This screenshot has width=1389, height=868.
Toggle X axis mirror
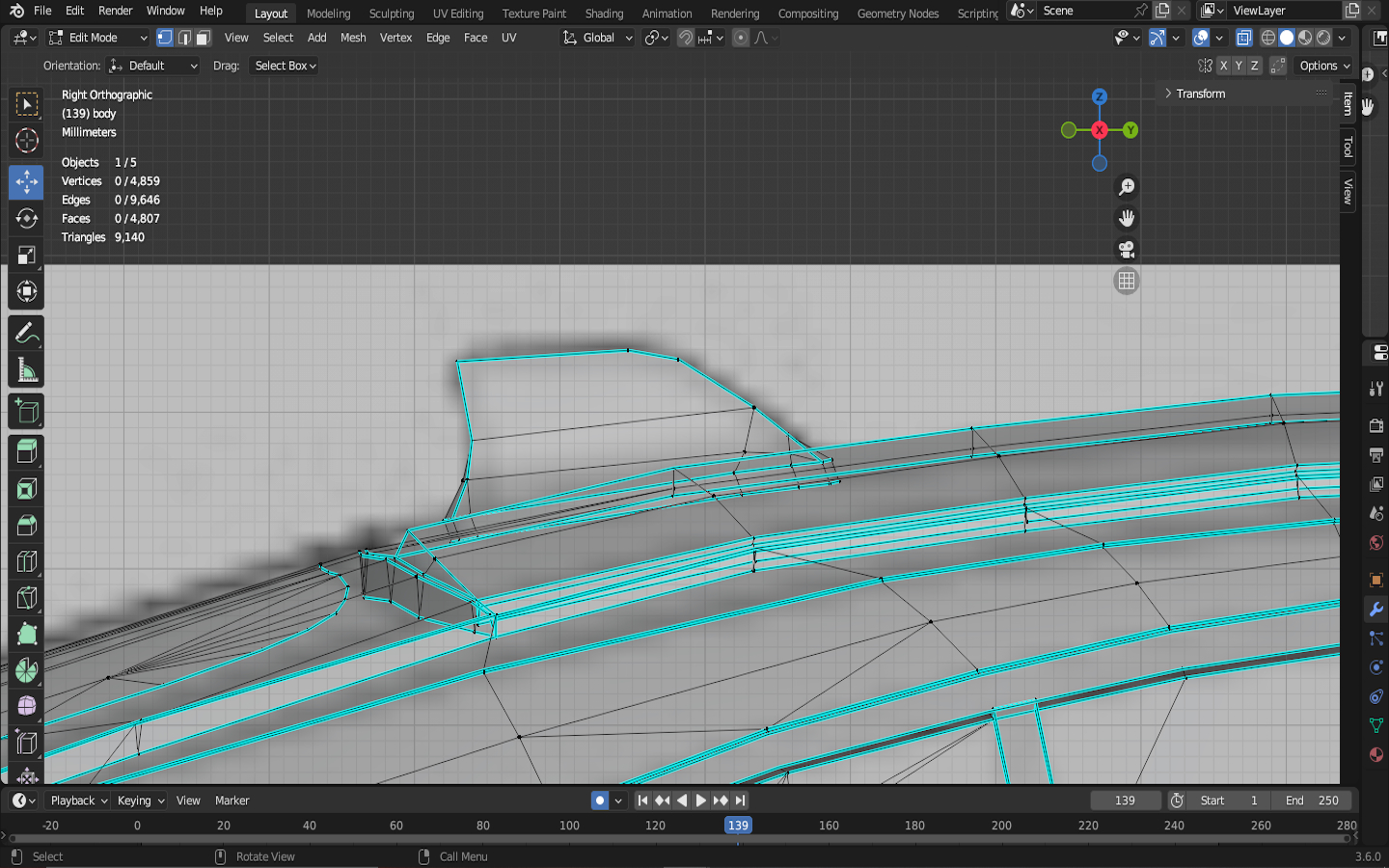[1223, 66]
